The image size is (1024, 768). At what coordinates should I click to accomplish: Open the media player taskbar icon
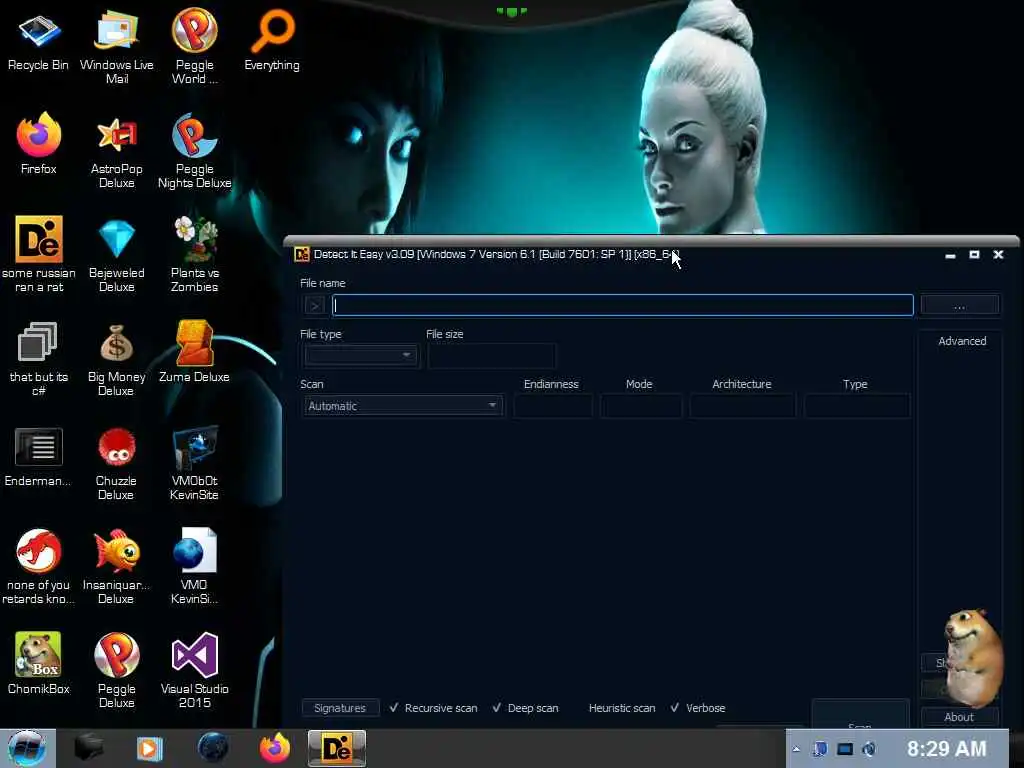[x=149, y=748]
